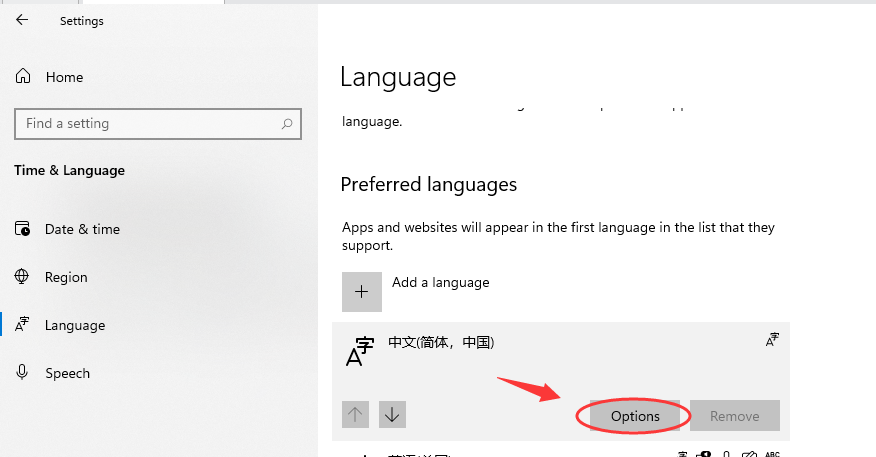The height and width of the screenshot is (457, 876).
Task: Switch to the Region settings page
Action: click(66, 277)
